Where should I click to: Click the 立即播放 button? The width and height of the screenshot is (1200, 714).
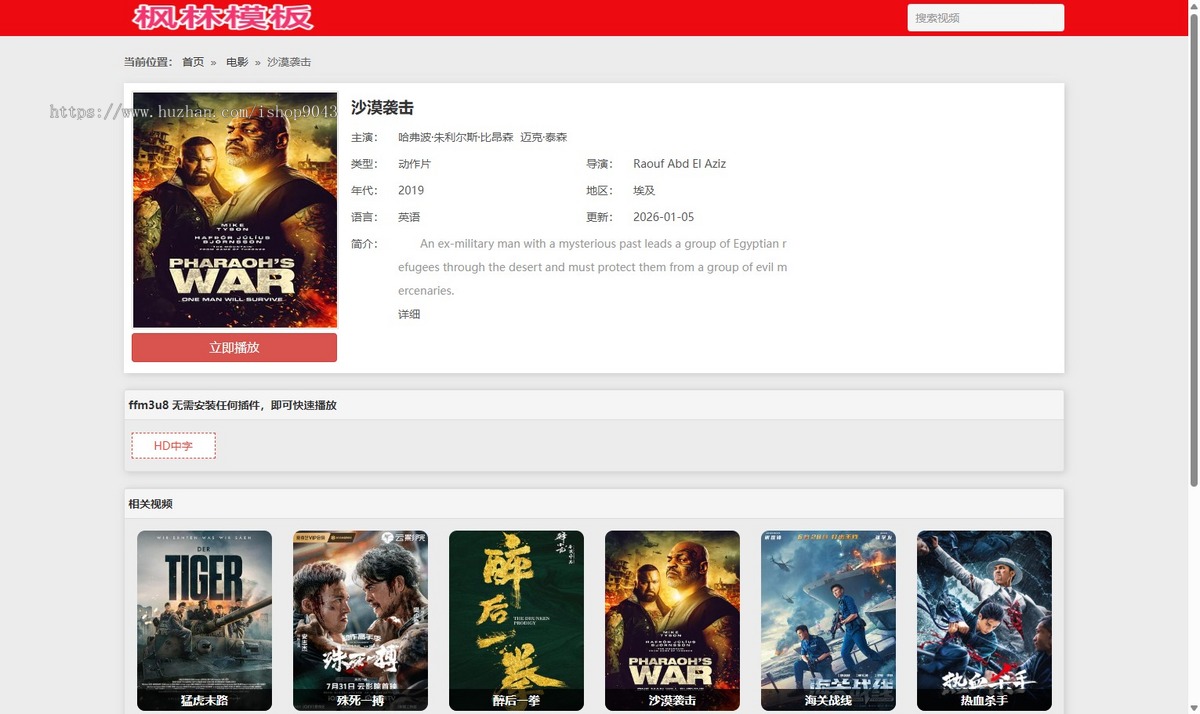pos(234,348)
